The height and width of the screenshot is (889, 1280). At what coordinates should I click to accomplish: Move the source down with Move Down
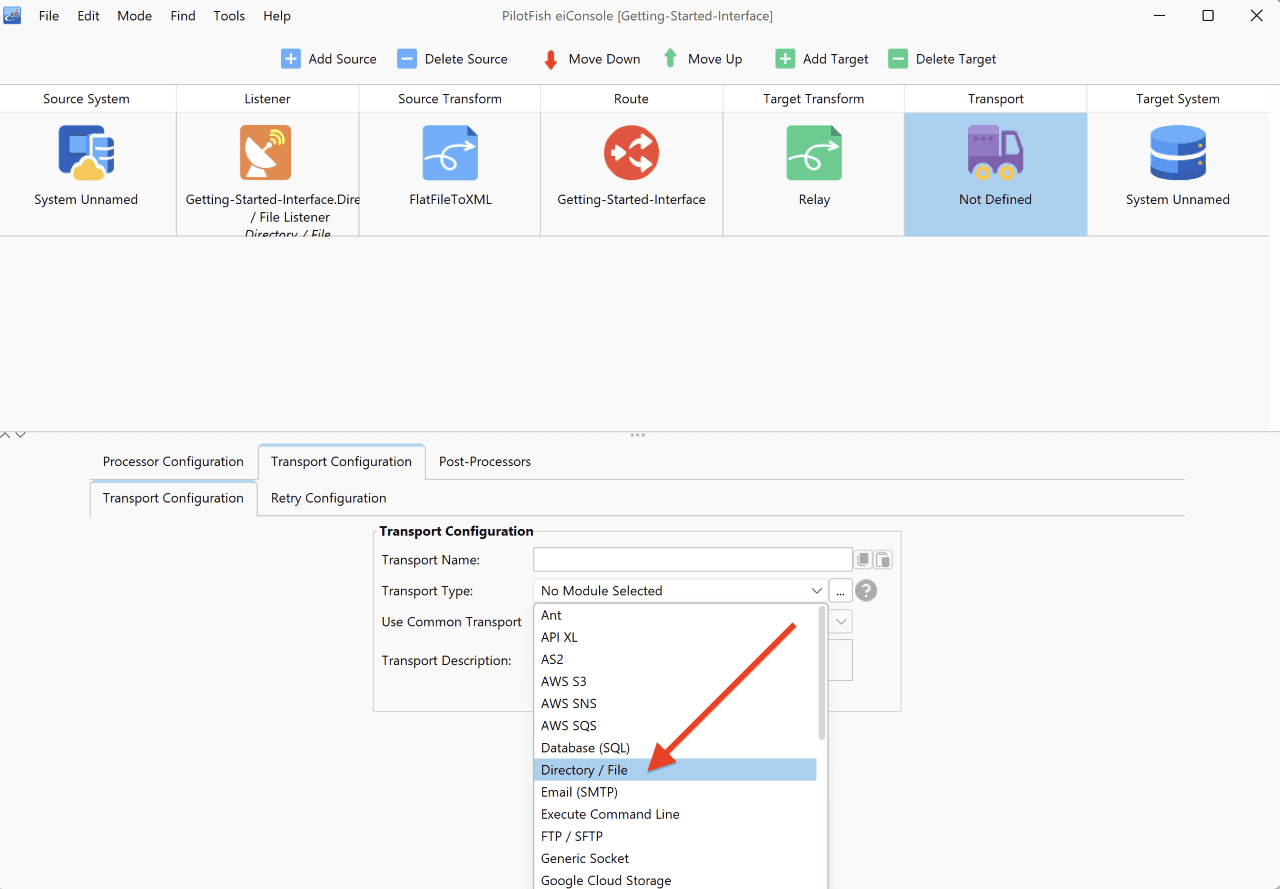[591, 59]
